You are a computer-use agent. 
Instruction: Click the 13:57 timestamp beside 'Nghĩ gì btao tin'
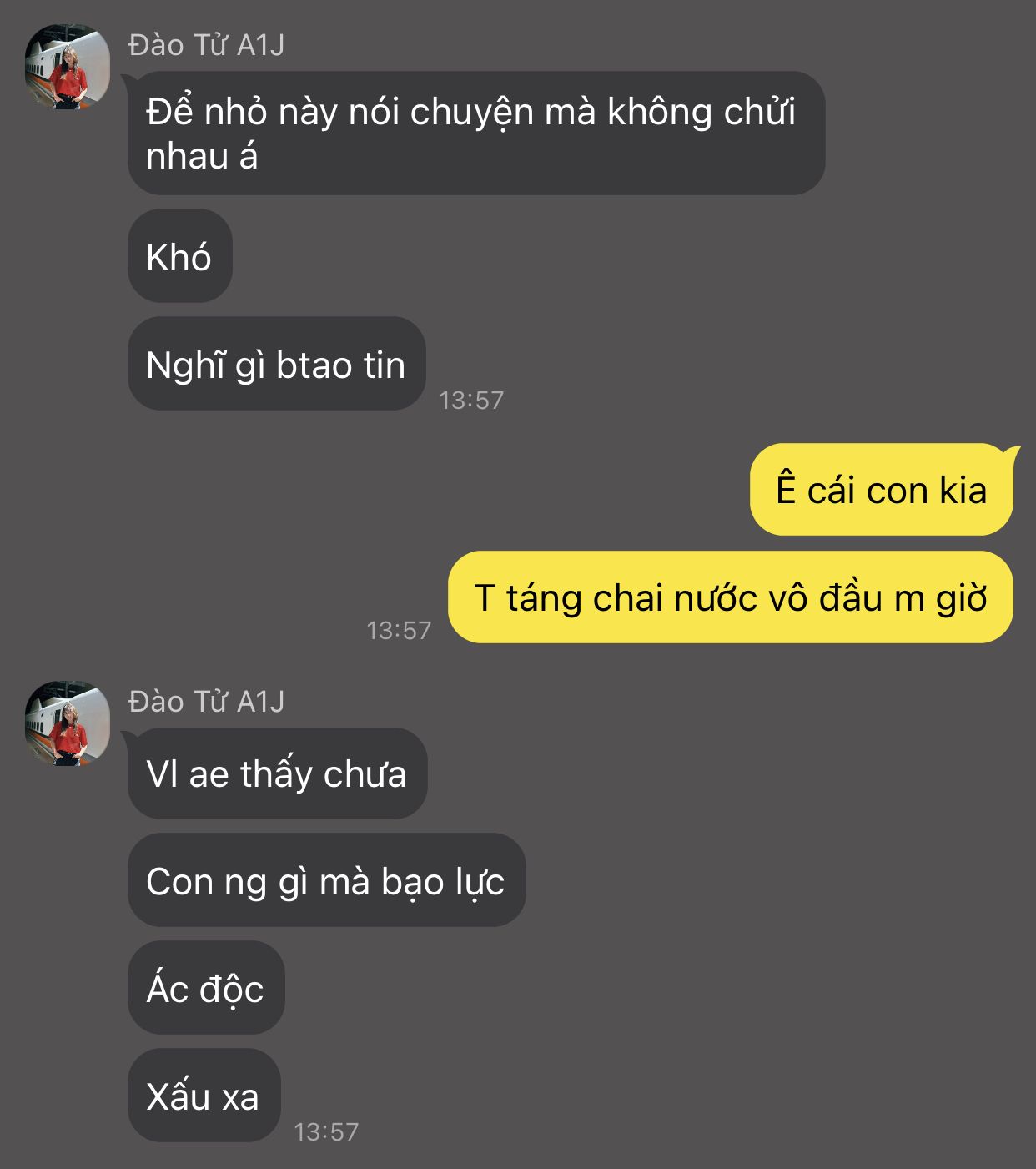[471, 401]
